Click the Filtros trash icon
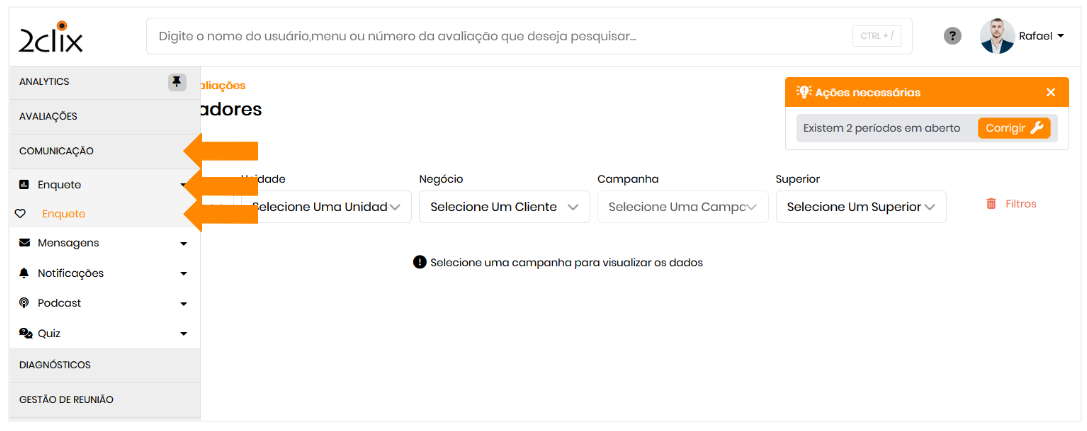Screen dimensions: 1087x431 coord(991,204)
